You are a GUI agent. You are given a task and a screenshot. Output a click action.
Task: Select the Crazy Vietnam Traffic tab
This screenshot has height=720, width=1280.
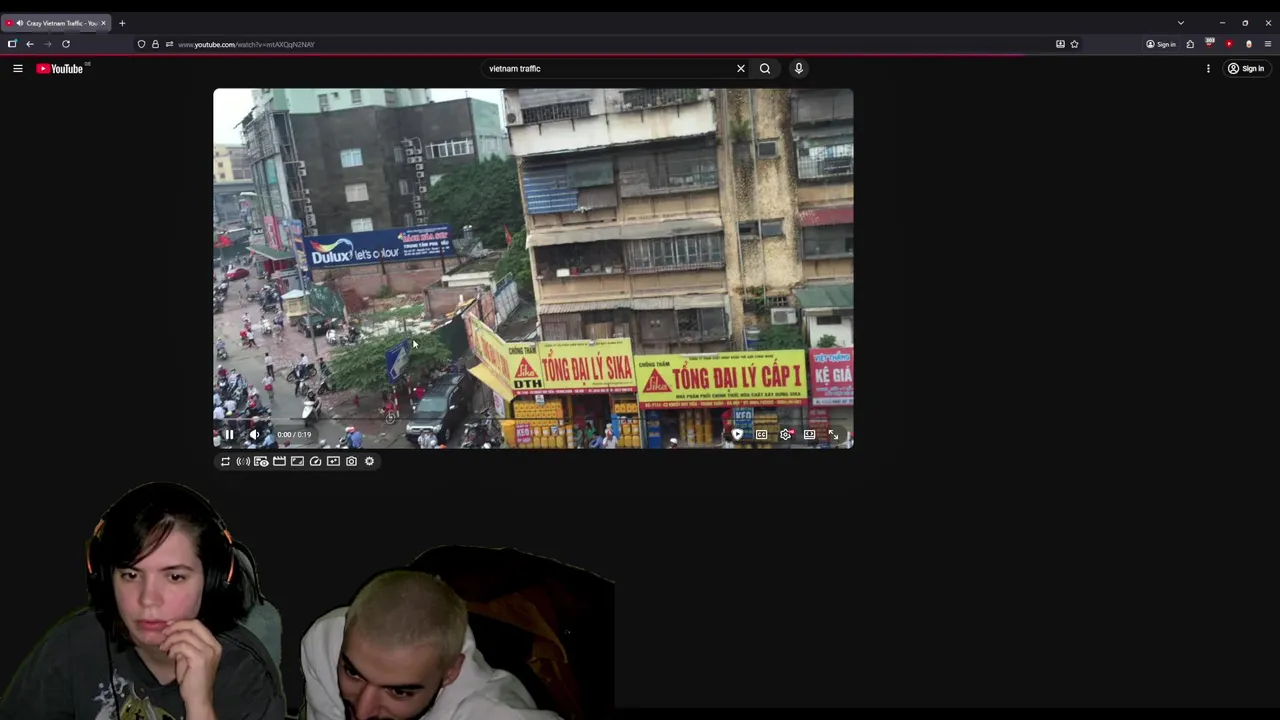(x=55, y=23)
